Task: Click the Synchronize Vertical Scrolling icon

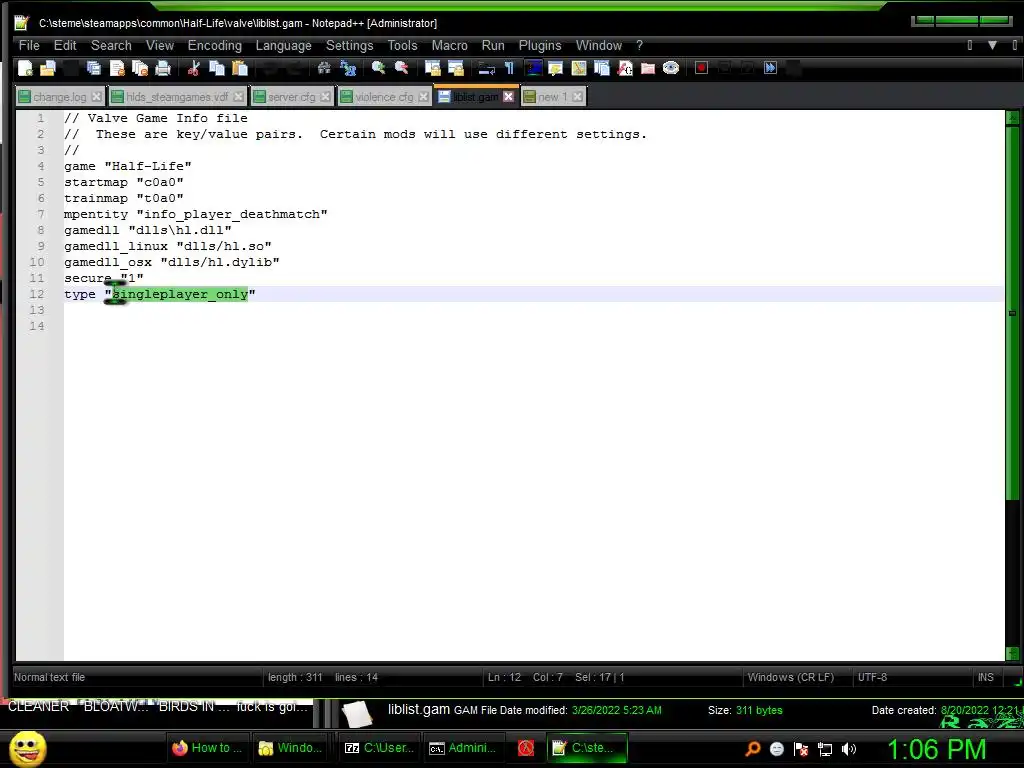Action: tap(432, 68)
